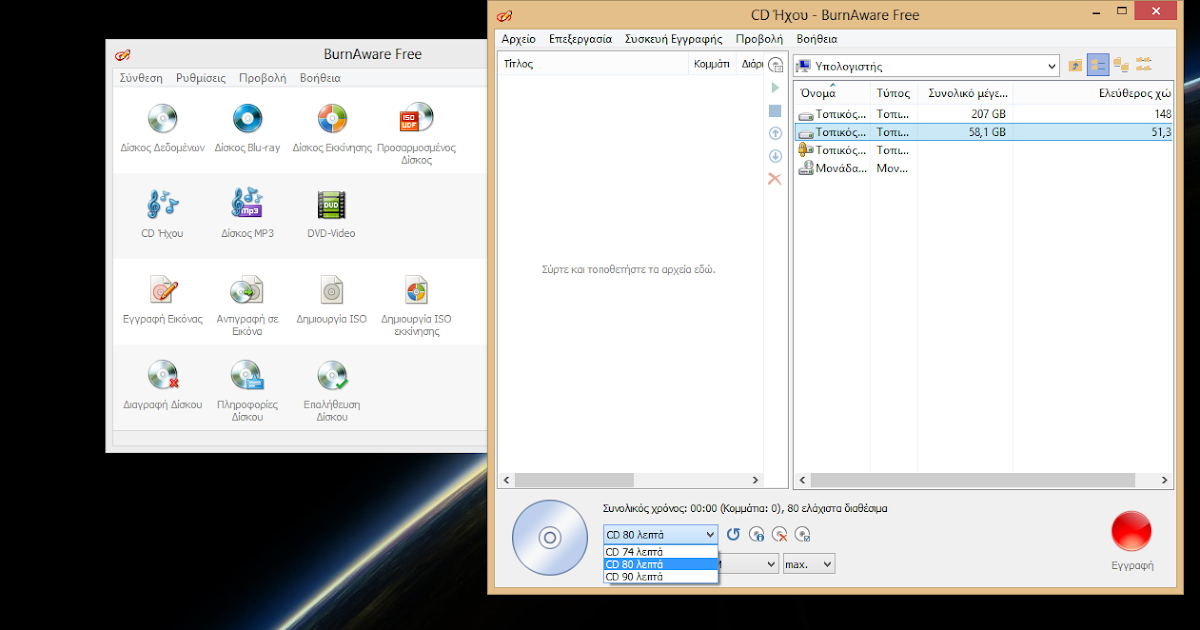Toggle the last orange view layout icon

pyautogui.click(x=1144, y=66)
